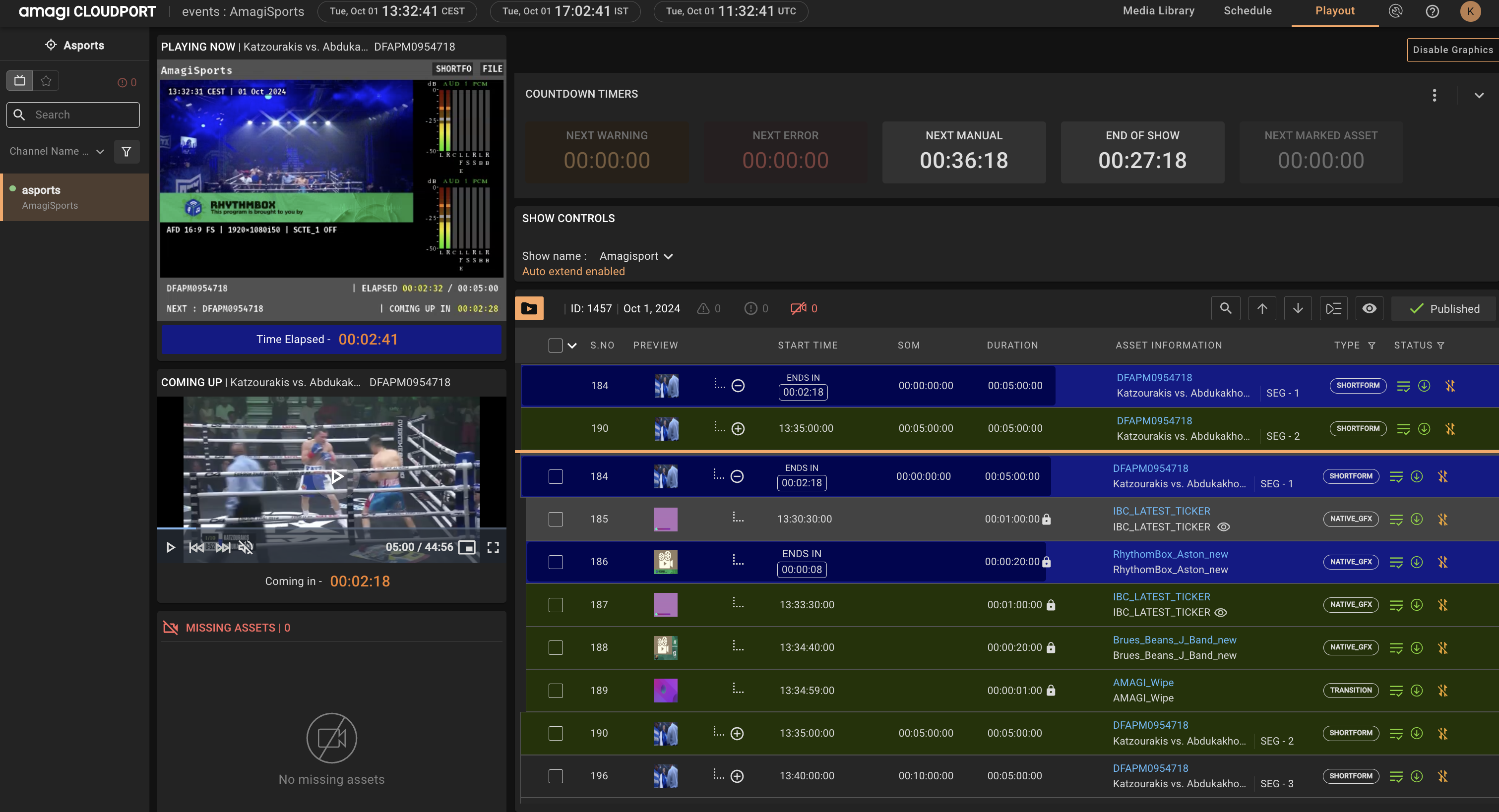
Task: Click the favorites star icon in sidebar
Action: [46, 81]
